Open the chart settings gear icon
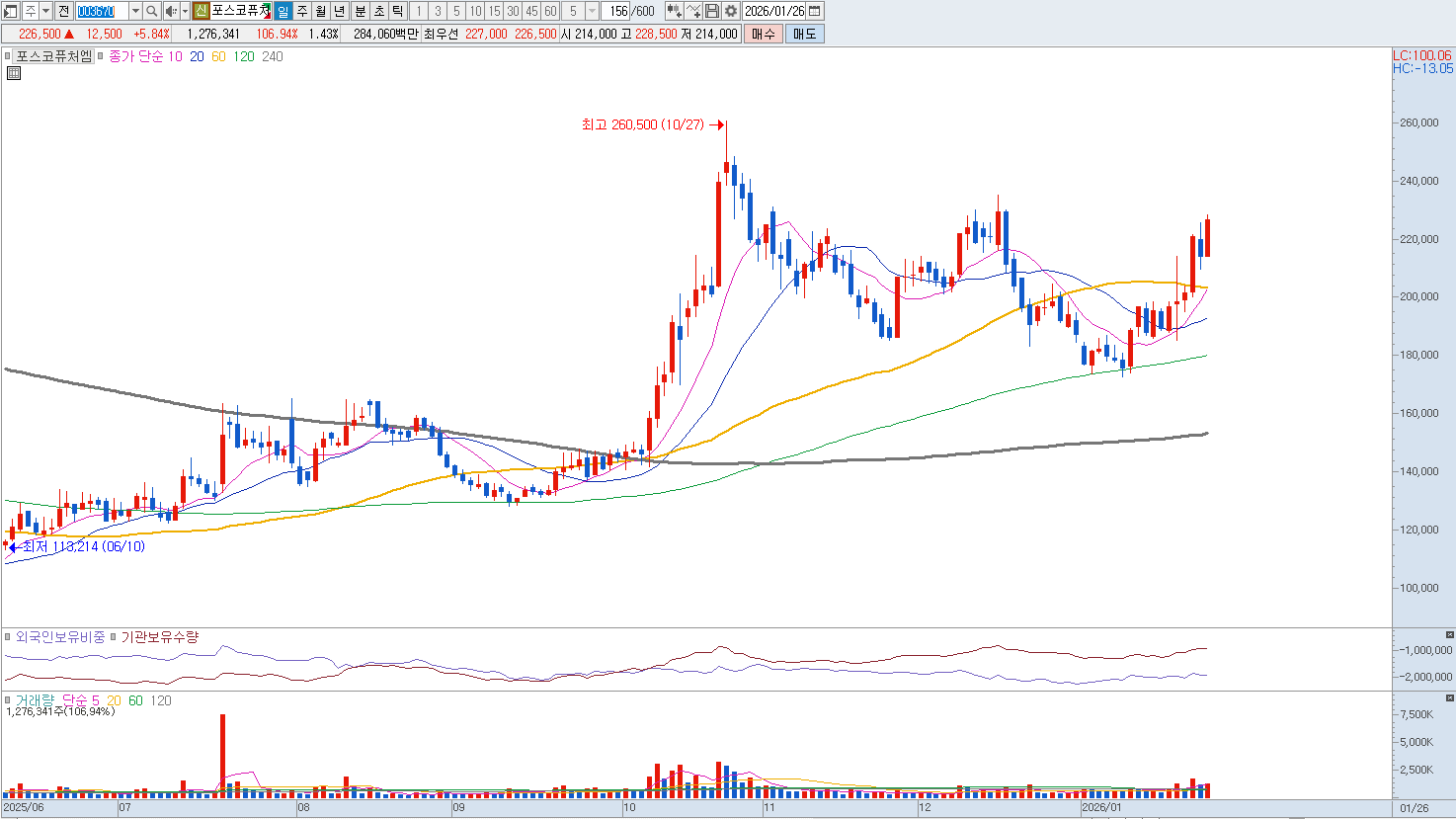The width and height of the screenshot is (1456, 819). tap(731, 11)
